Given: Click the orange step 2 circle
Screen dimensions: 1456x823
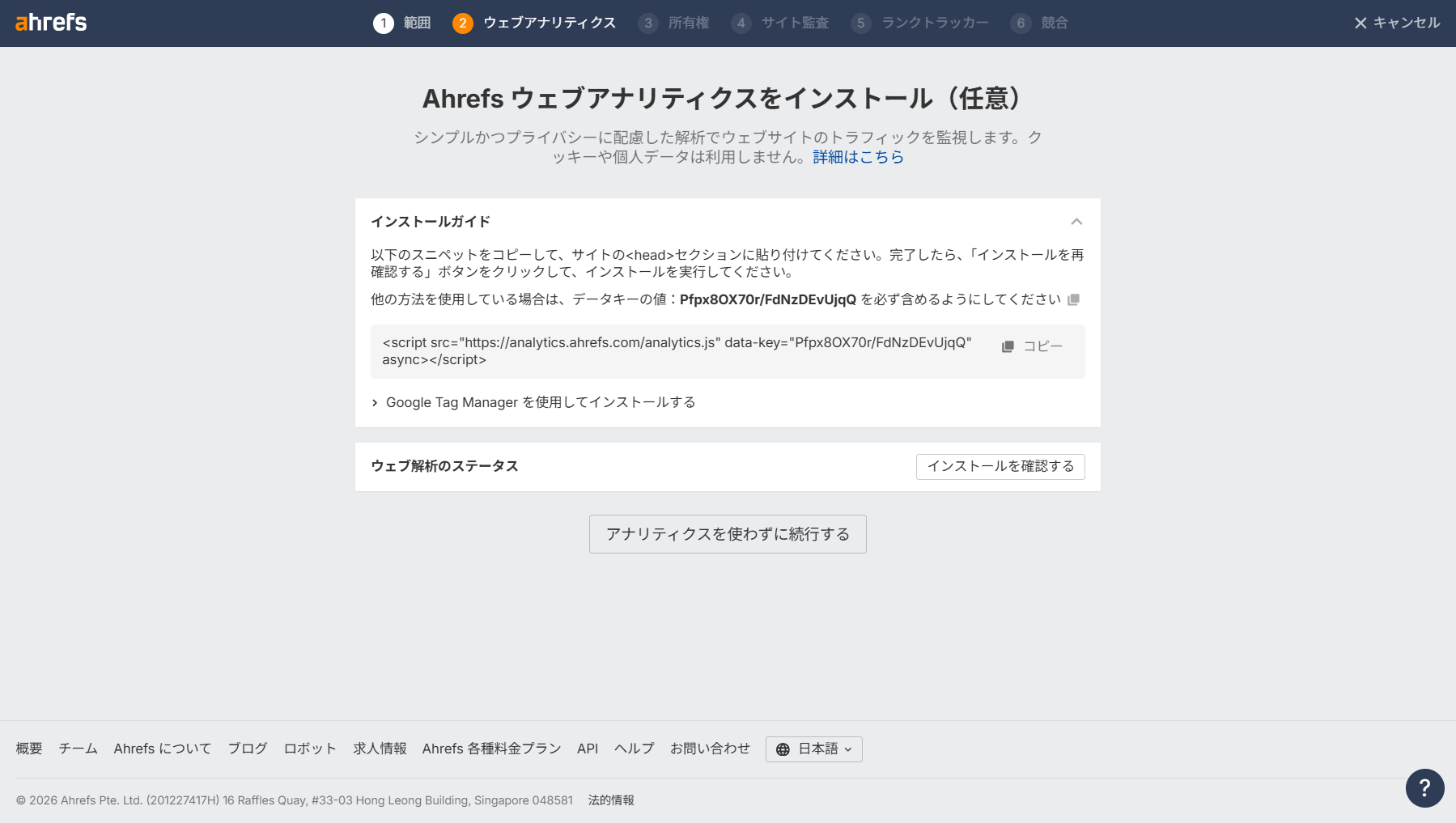Looking at the screenshot, I should coord(462,23).
